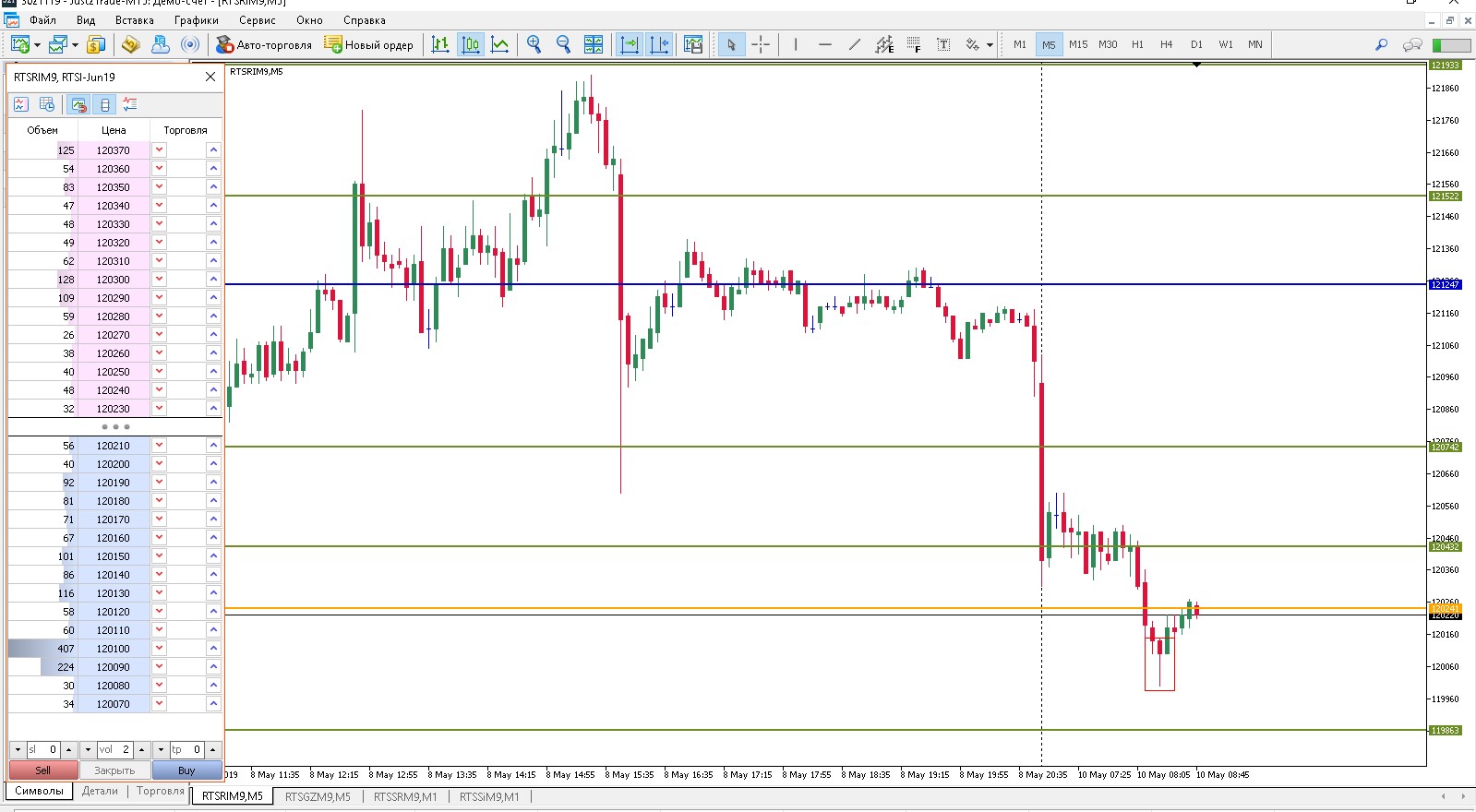Toggle the chart-magnet button in Depth of Market
The image size is (1476, 812).
click(x=78, y=104)
